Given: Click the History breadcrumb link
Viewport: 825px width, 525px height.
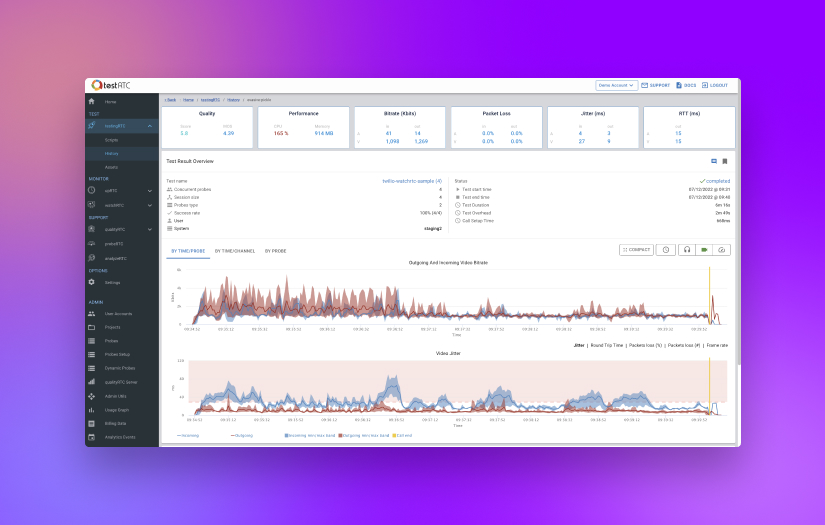Looking at the screenshot, I should tap(233, 99).
